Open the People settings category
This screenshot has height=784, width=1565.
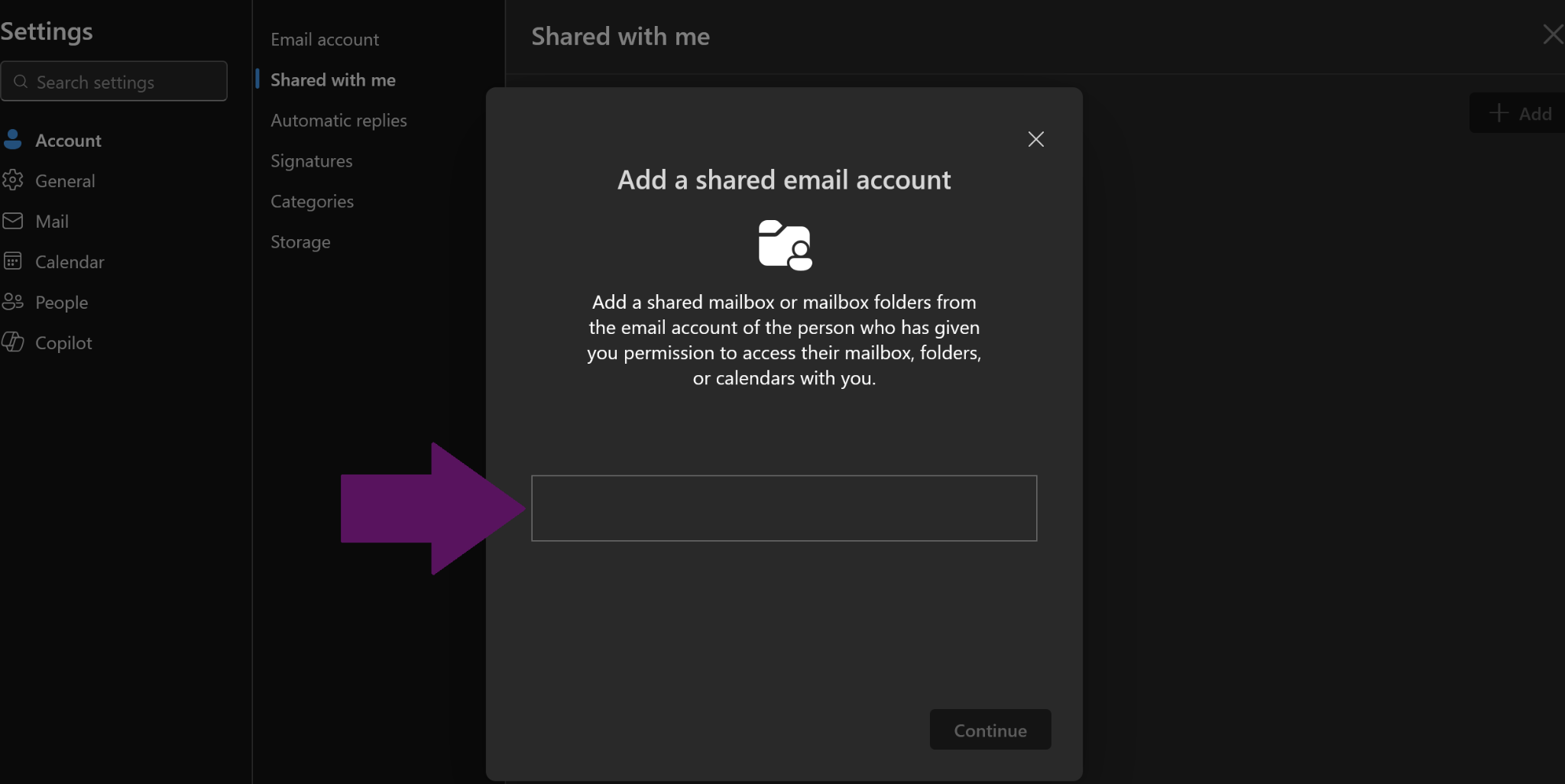click(61, 303)
